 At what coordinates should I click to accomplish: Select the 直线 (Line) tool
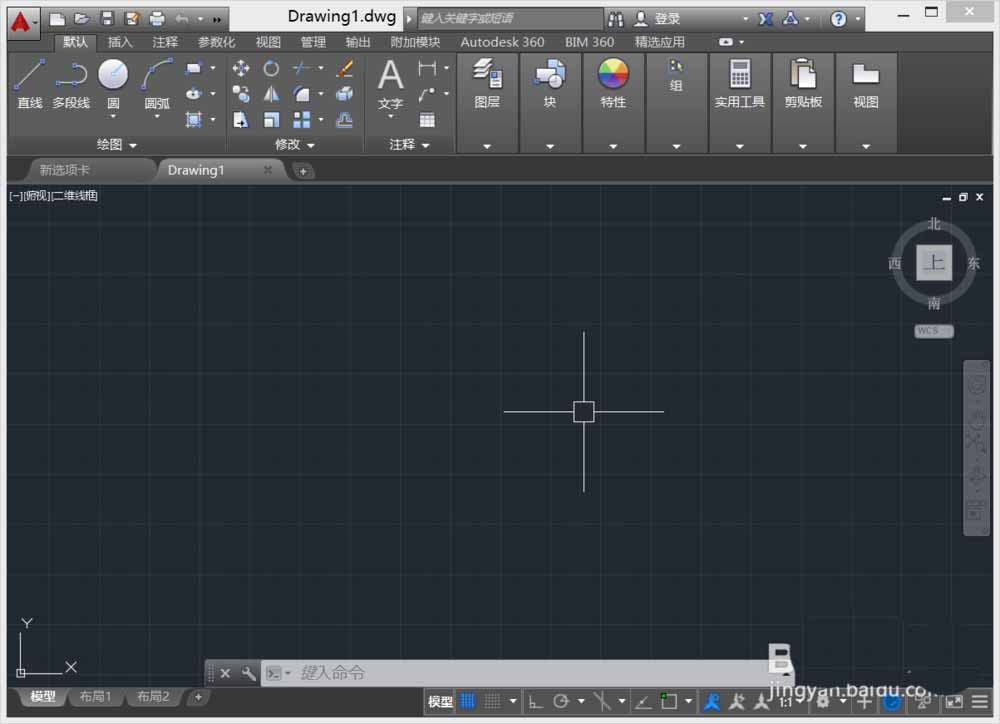(x=29, y=84)
